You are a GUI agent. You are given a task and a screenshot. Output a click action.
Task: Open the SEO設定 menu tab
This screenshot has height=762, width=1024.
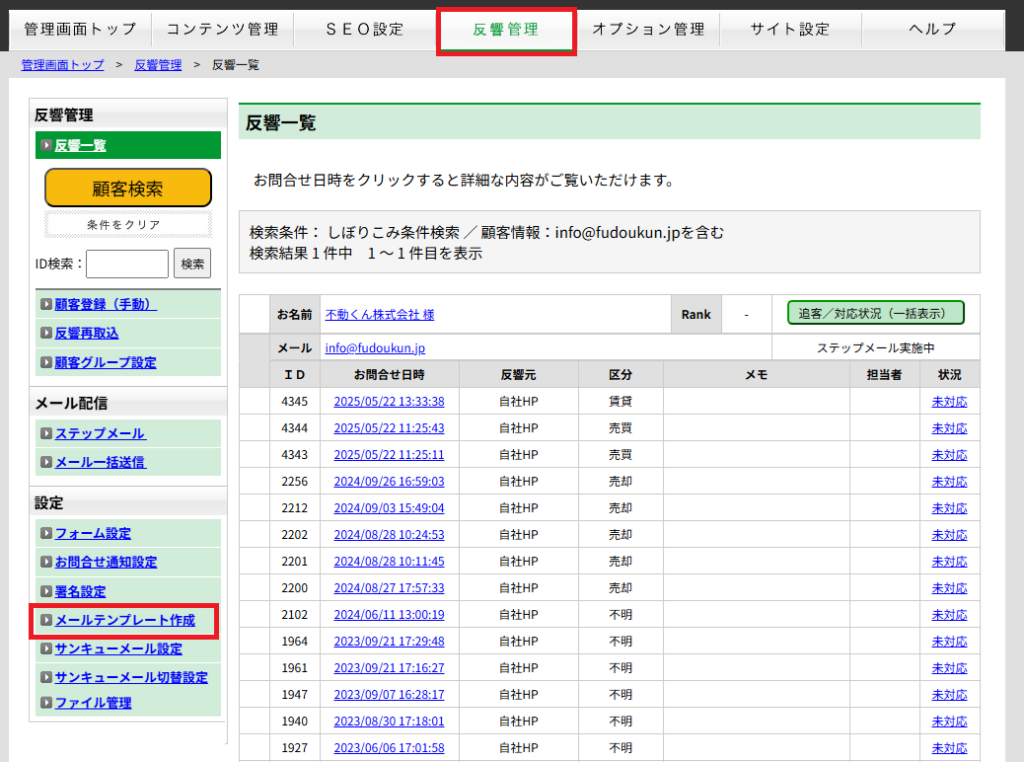click(x=364, y=29)
